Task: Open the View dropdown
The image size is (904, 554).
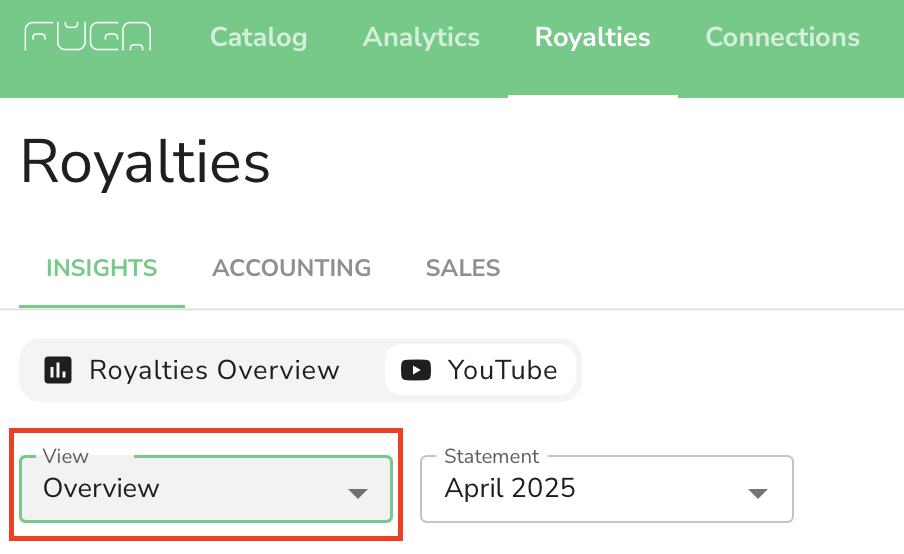Action: pyautogui.click(x=206, y=489)
